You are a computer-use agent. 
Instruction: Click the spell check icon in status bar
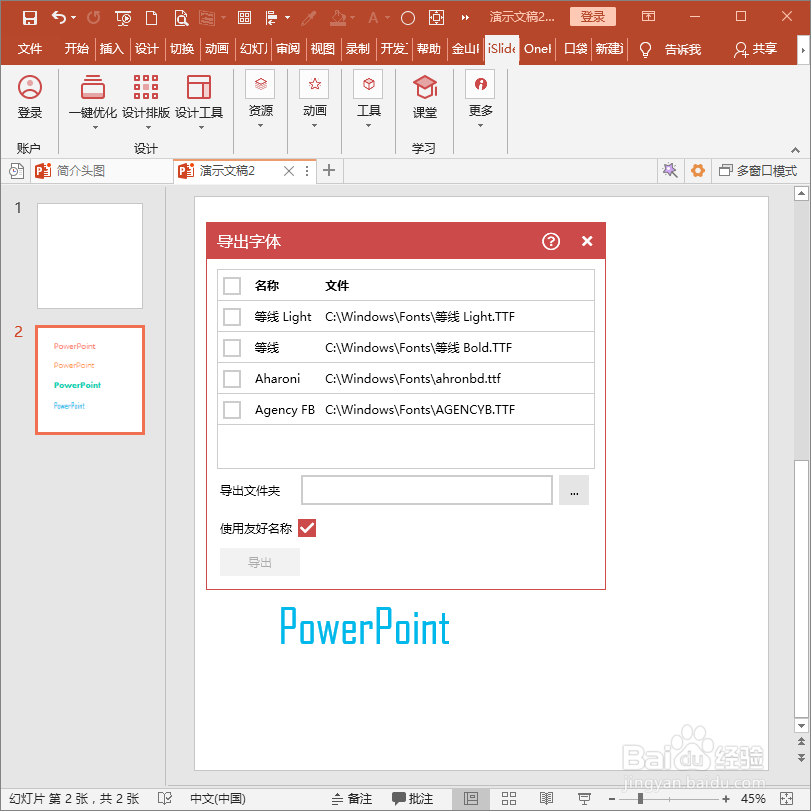pos(164,799)
